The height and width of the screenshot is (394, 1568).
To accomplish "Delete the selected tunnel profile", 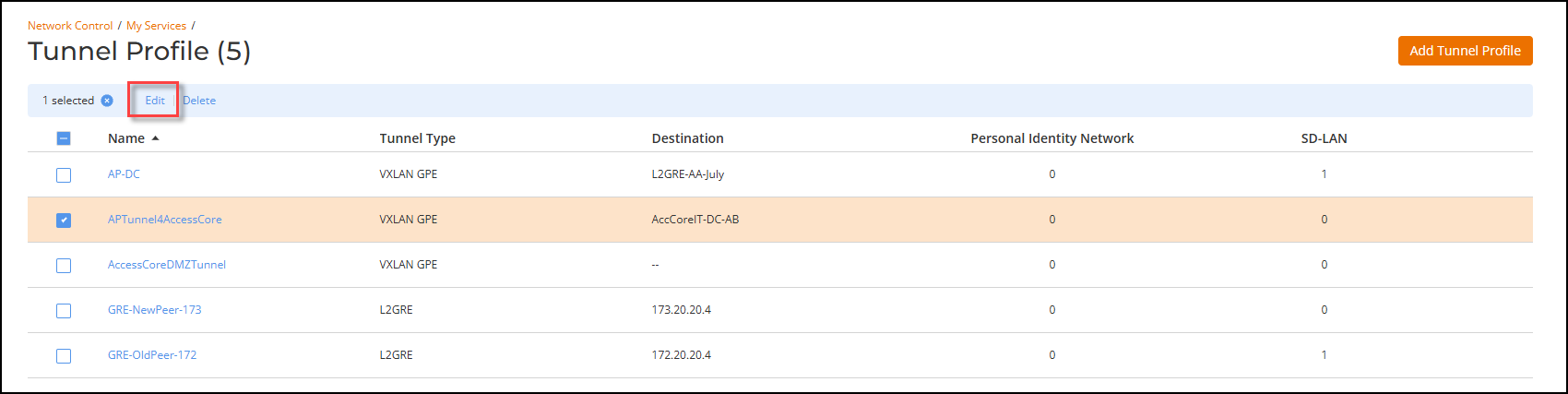I will (x=199, y=101).
